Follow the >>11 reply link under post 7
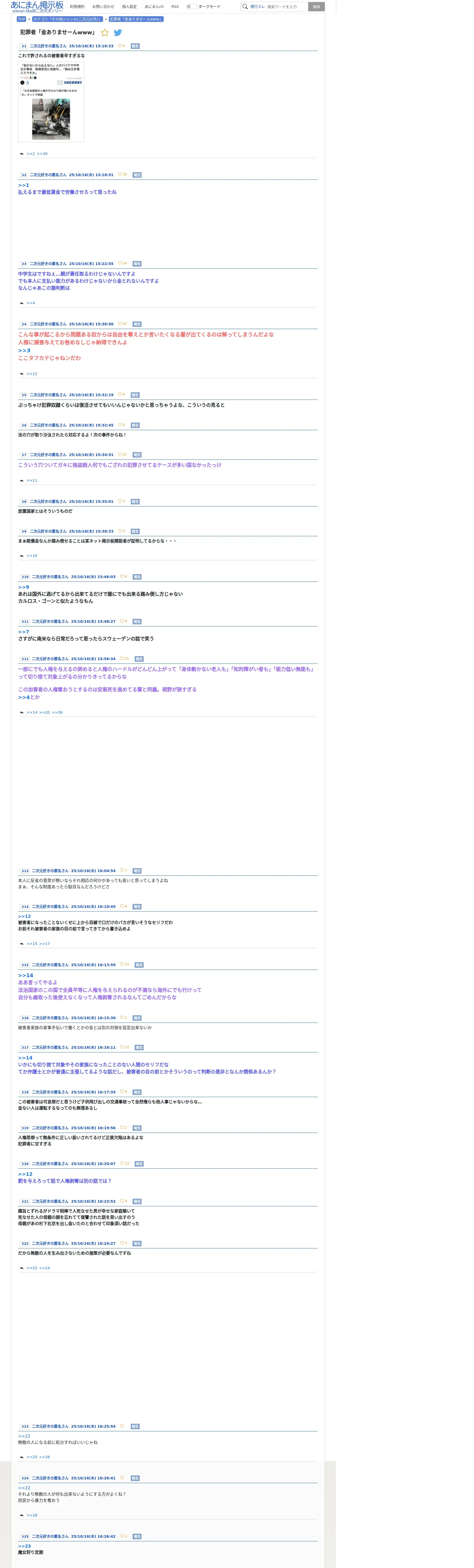The width and height of the screenshot is (474, 1568). tap(32, 481)
